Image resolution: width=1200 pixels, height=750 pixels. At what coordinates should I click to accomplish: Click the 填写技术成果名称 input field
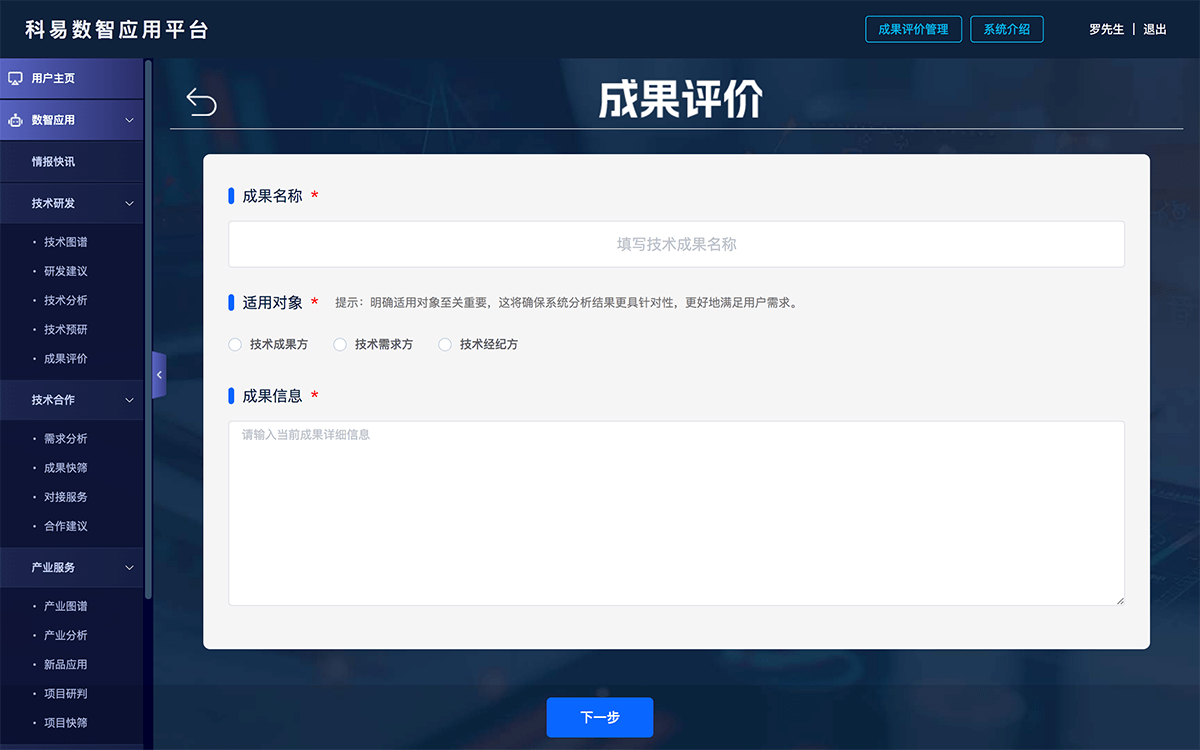676,244
